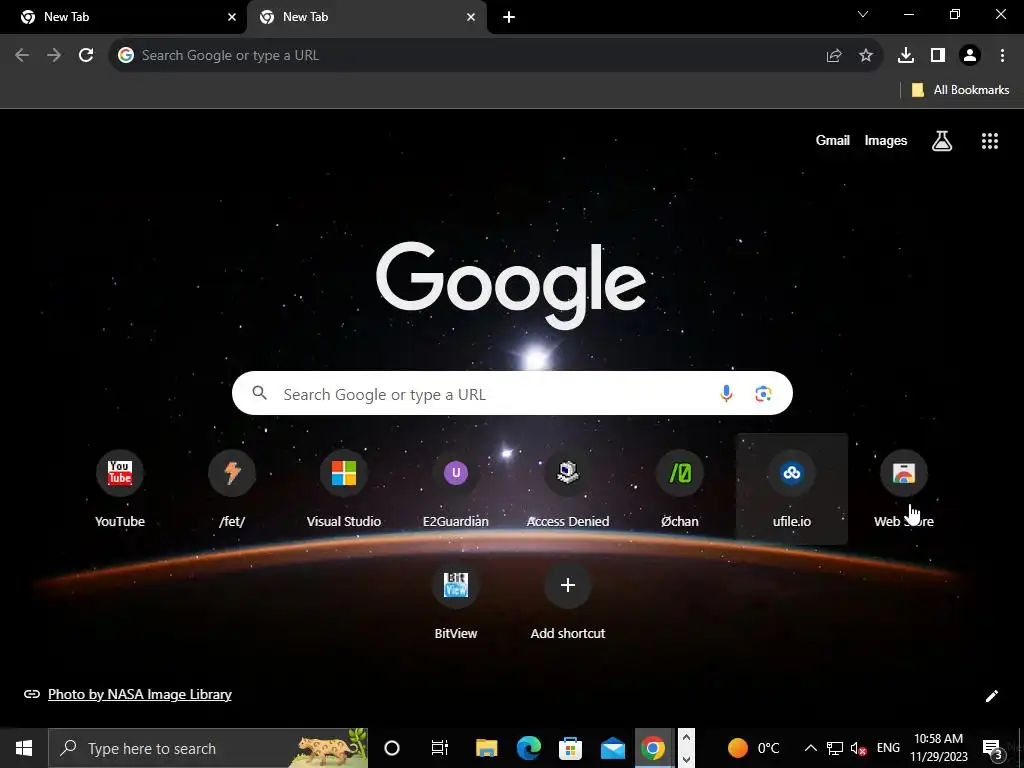The image size is (1024, 768).
Task: Search by image with Google Lens icon
Action: 763,393
